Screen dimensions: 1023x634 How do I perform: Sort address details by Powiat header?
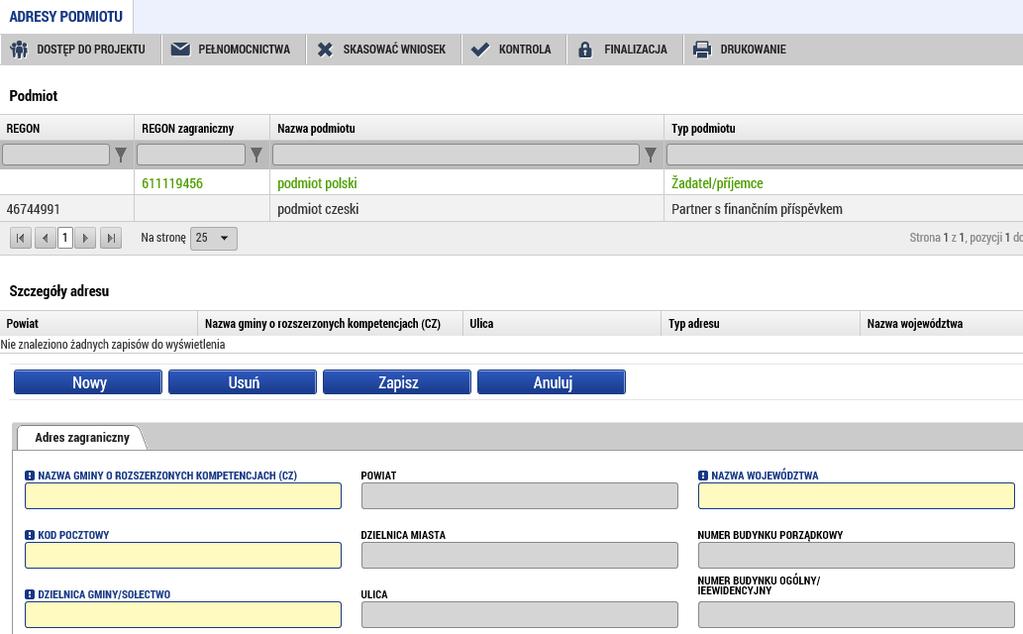click(x=99, y=324)
